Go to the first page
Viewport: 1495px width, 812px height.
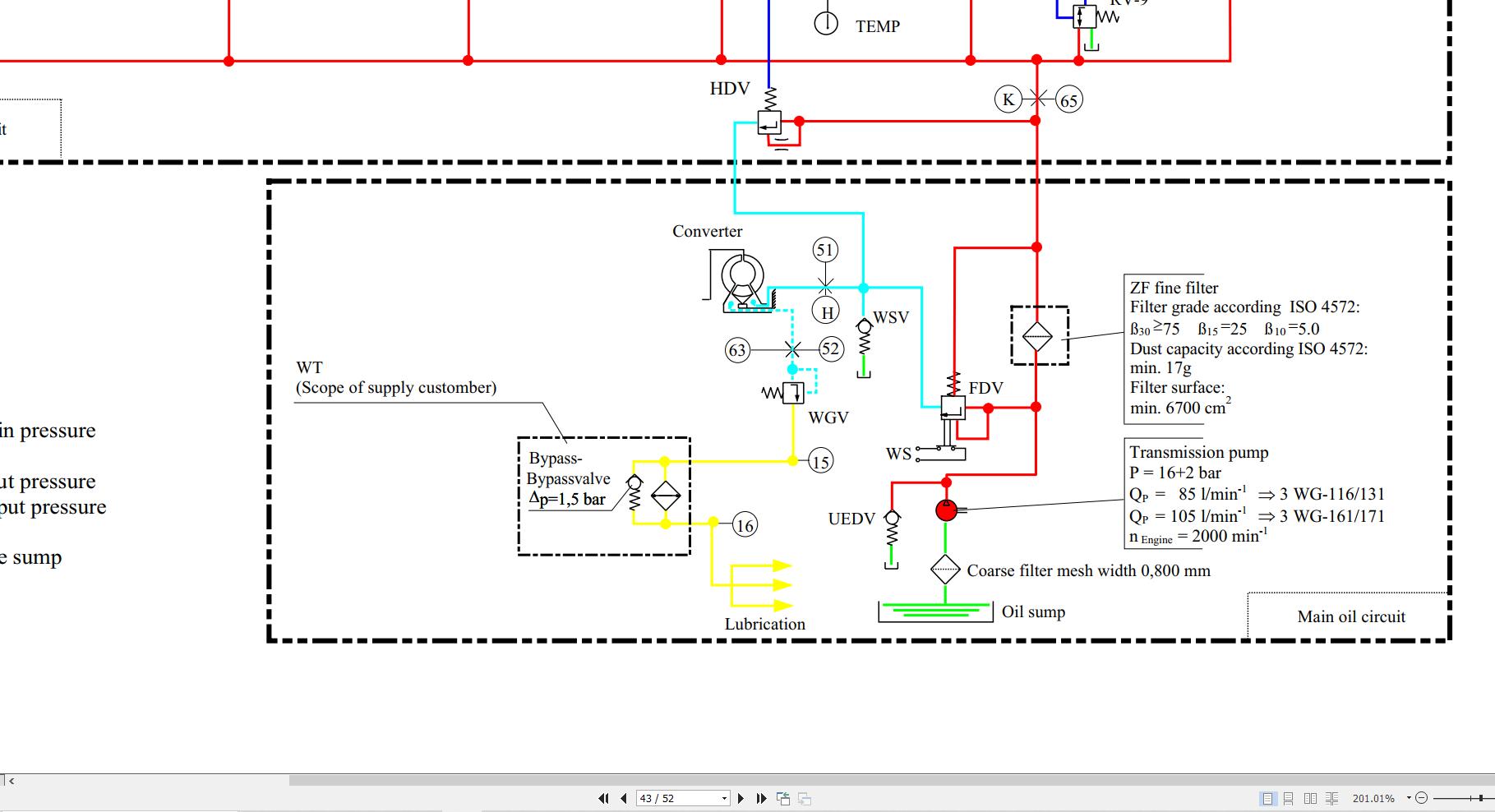point(603,798)
